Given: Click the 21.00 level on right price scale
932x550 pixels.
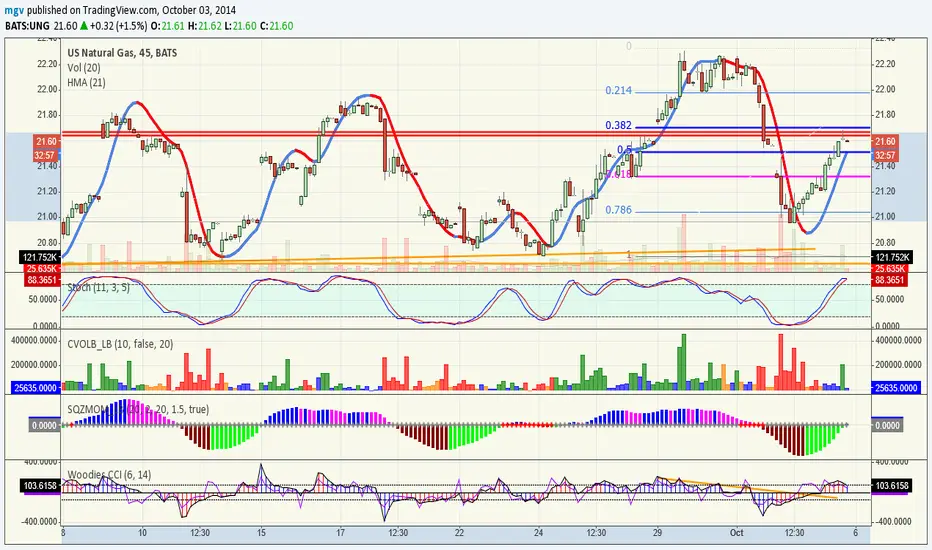Looking at the screenshot, I should pos(886,216).
